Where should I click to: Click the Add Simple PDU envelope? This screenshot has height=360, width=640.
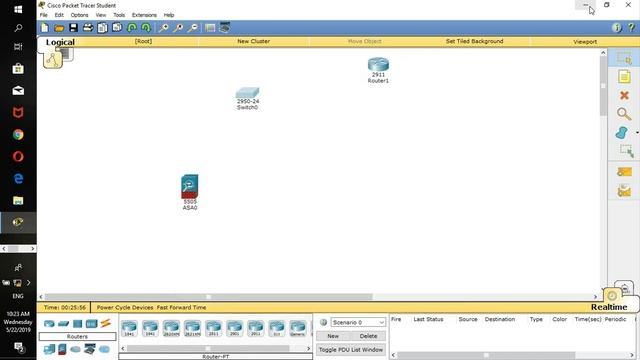(x=624, y=172)
